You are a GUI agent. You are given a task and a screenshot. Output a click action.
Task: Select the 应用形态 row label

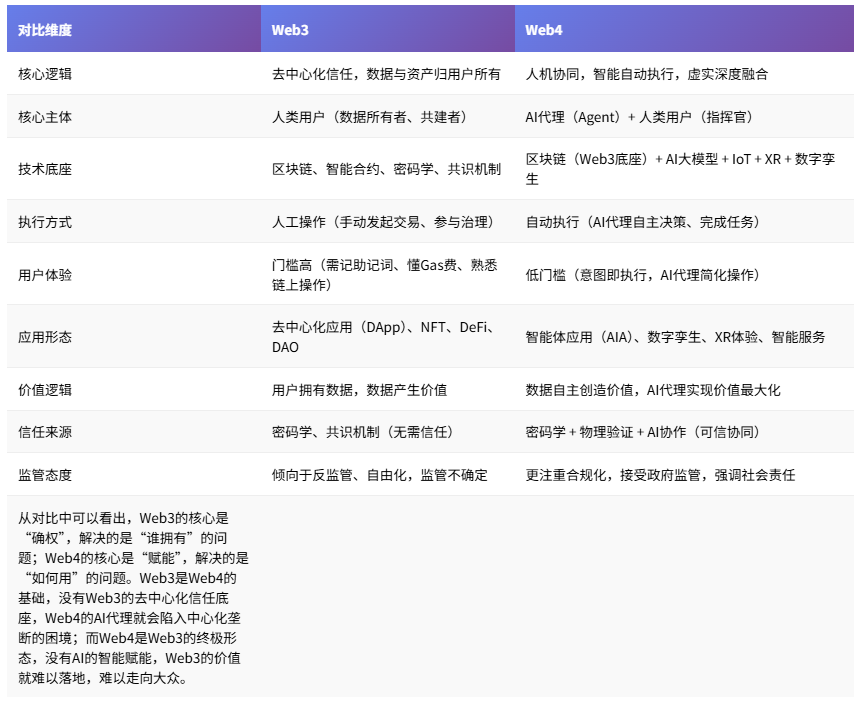tap(45, 337)
